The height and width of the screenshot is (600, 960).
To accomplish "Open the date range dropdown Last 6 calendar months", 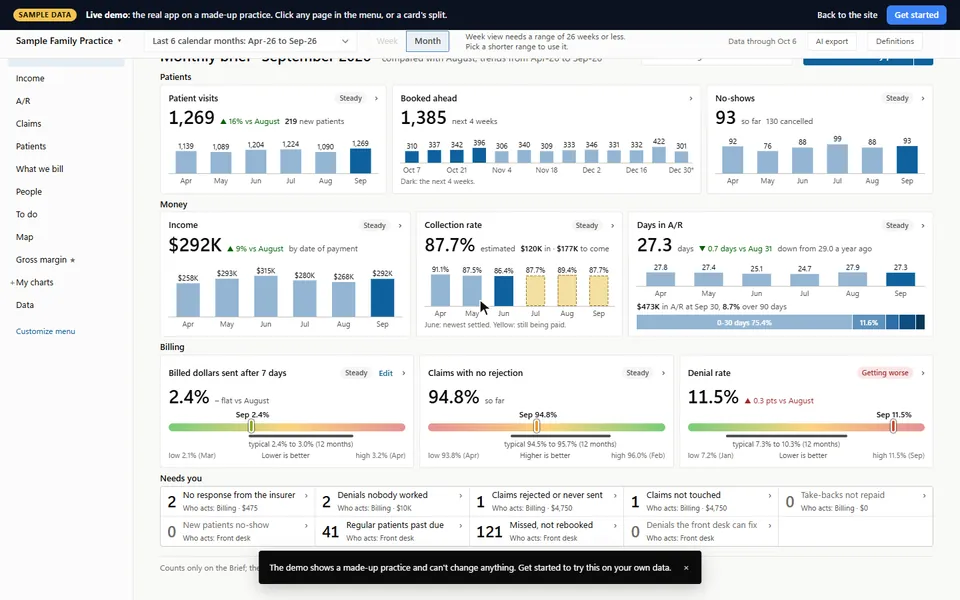I will click(x=250, y=41).
